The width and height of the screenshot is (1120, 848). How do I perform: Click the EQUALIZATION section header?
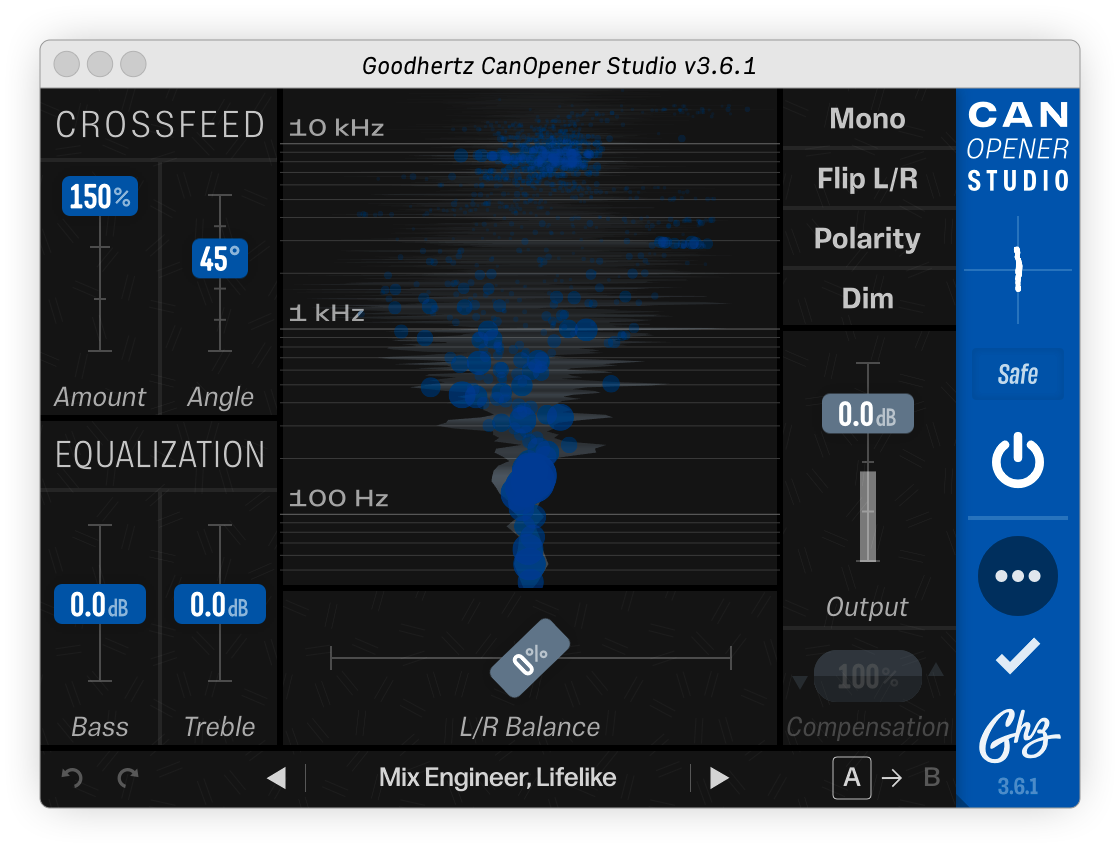click(160, 455)
